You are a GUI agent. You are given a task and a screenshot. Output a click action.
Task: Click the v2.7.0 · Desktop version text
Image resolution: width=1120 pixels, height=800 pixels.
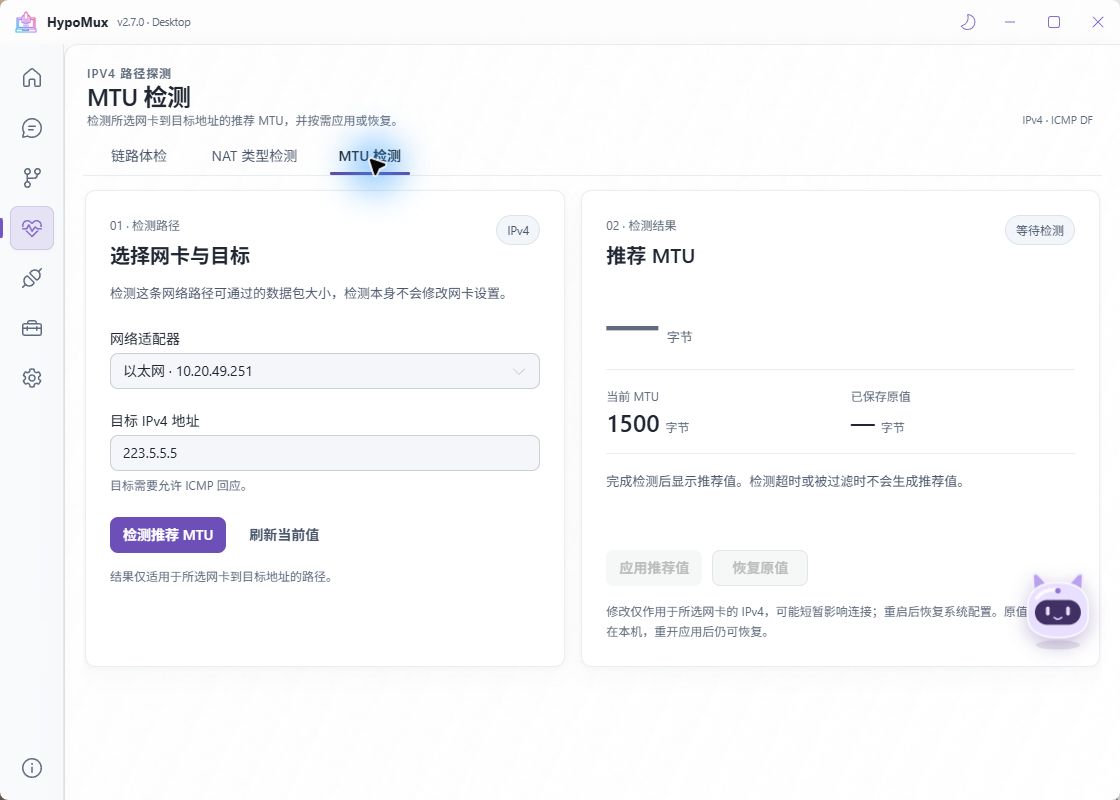[154, 22]
